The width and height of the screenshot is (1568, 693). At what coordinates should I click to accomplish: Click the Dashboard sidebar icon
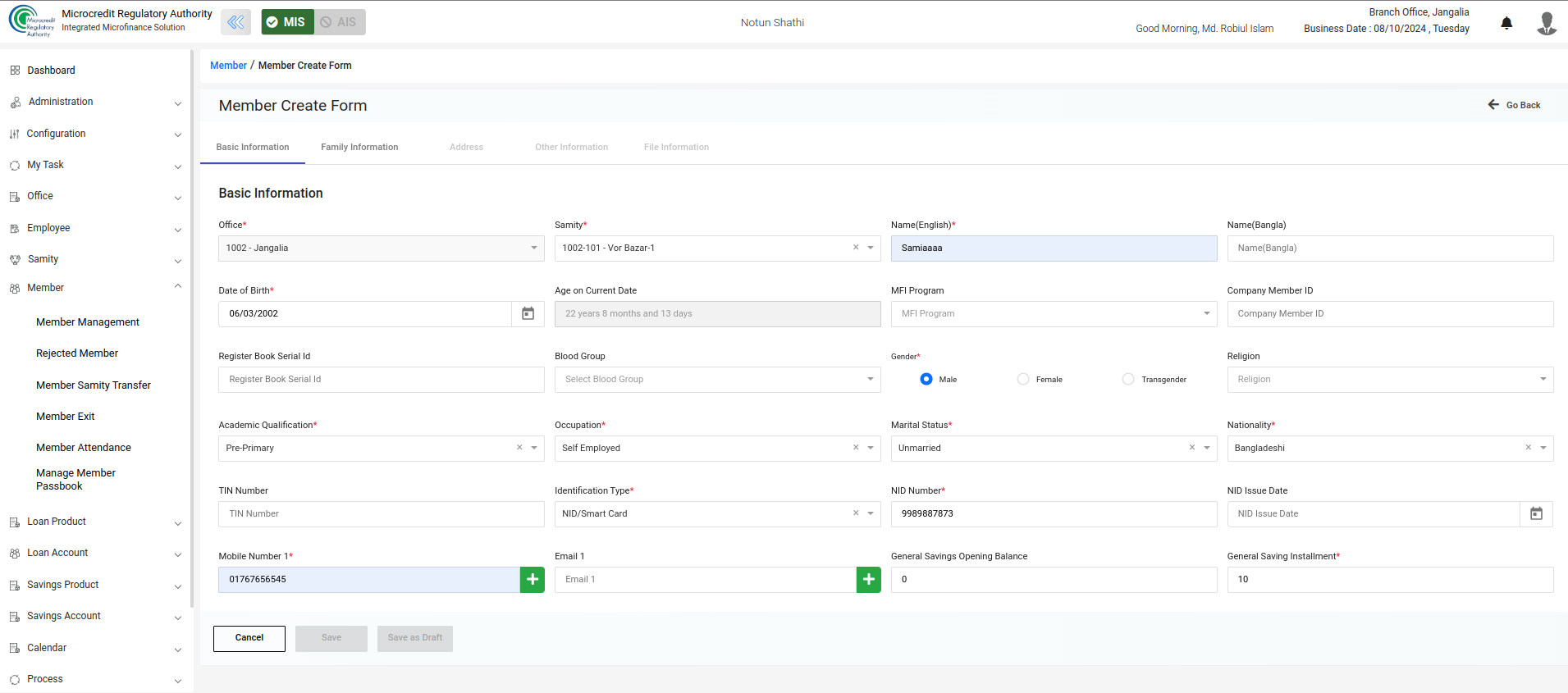click(x=15, y=71)
